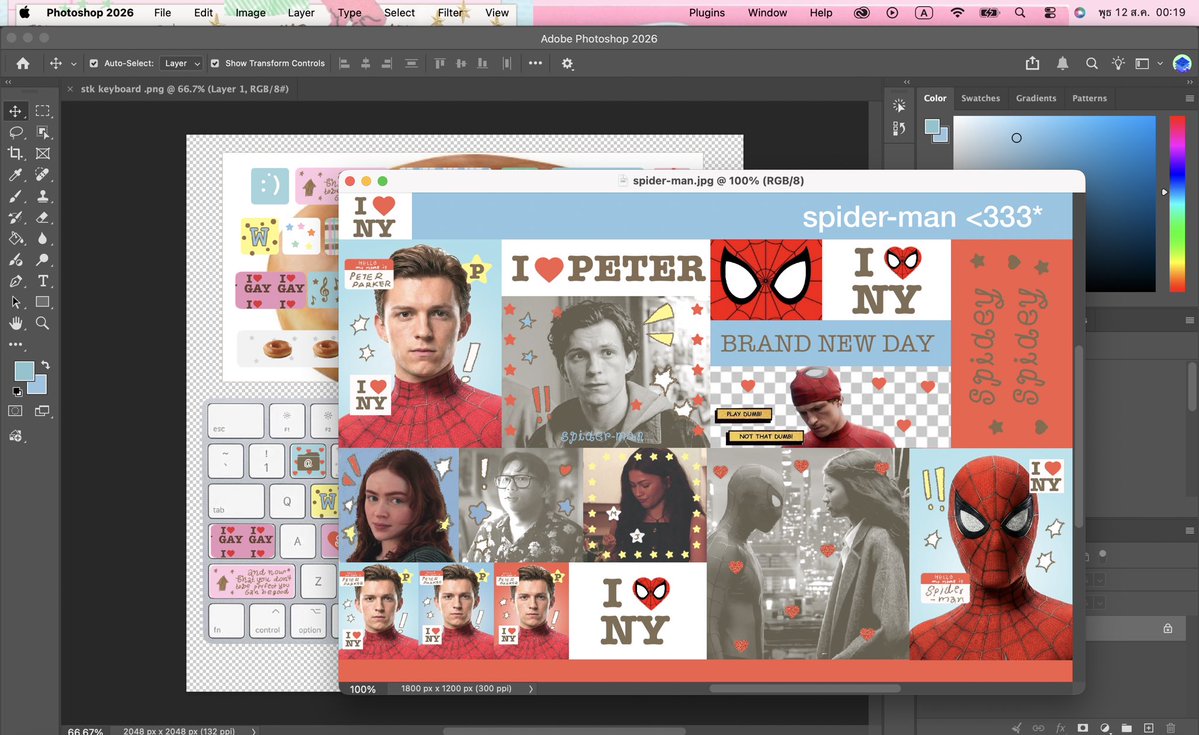Expand the toolbar double-arrow at top left
Viewport: 1199px width, 735px height.
[8, 81]
